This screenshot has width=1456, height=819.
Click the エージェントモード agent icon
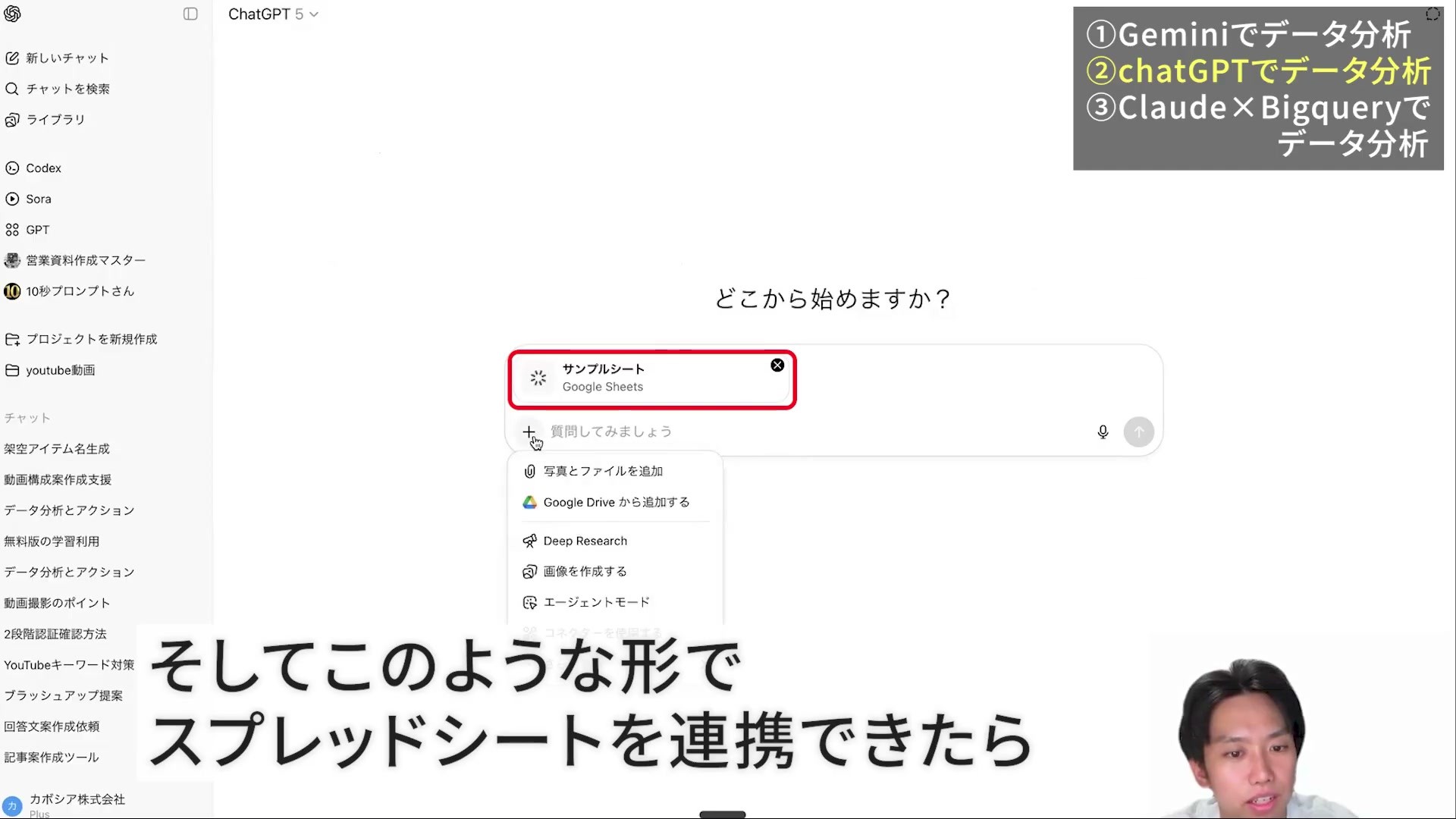pyautogui.click(x=529, y=602)
